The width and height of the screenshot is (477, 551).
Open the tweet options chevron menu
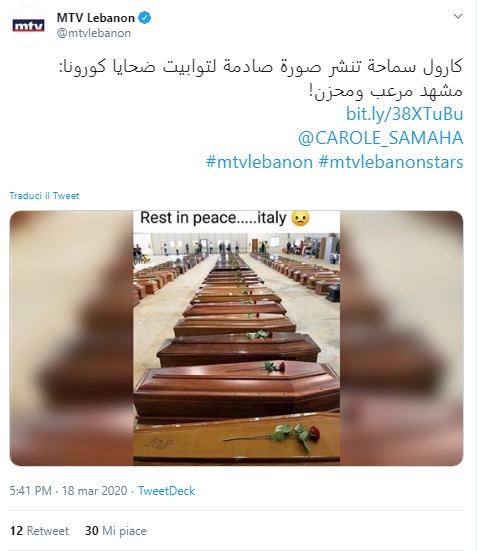click(457, 17)
